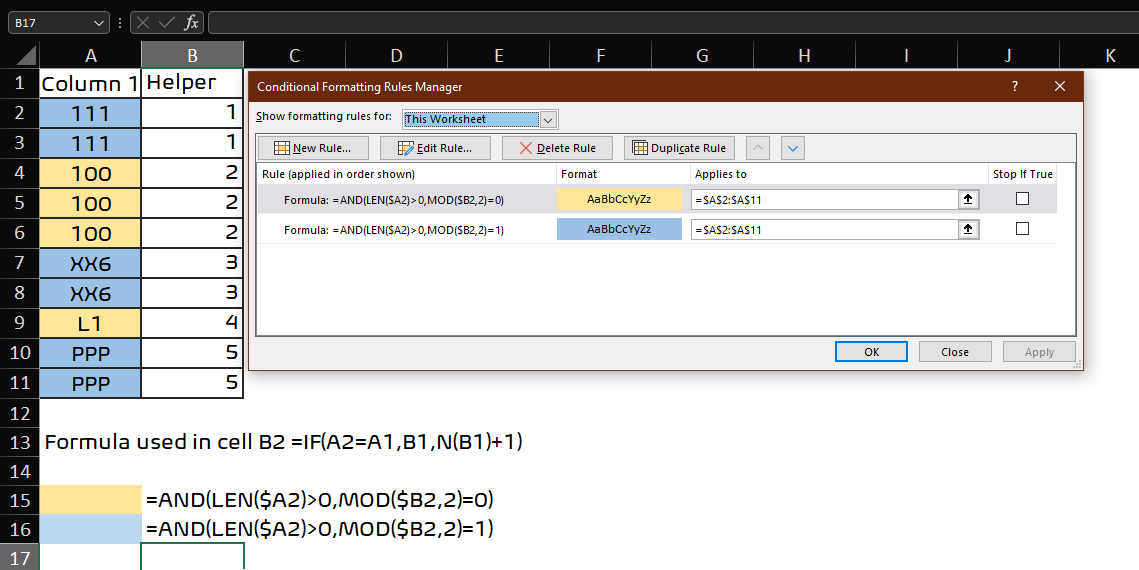
Task: Collapse dialog via MOD=0 rule range selector
Action: pyautogui.click(x=968, y=199)
